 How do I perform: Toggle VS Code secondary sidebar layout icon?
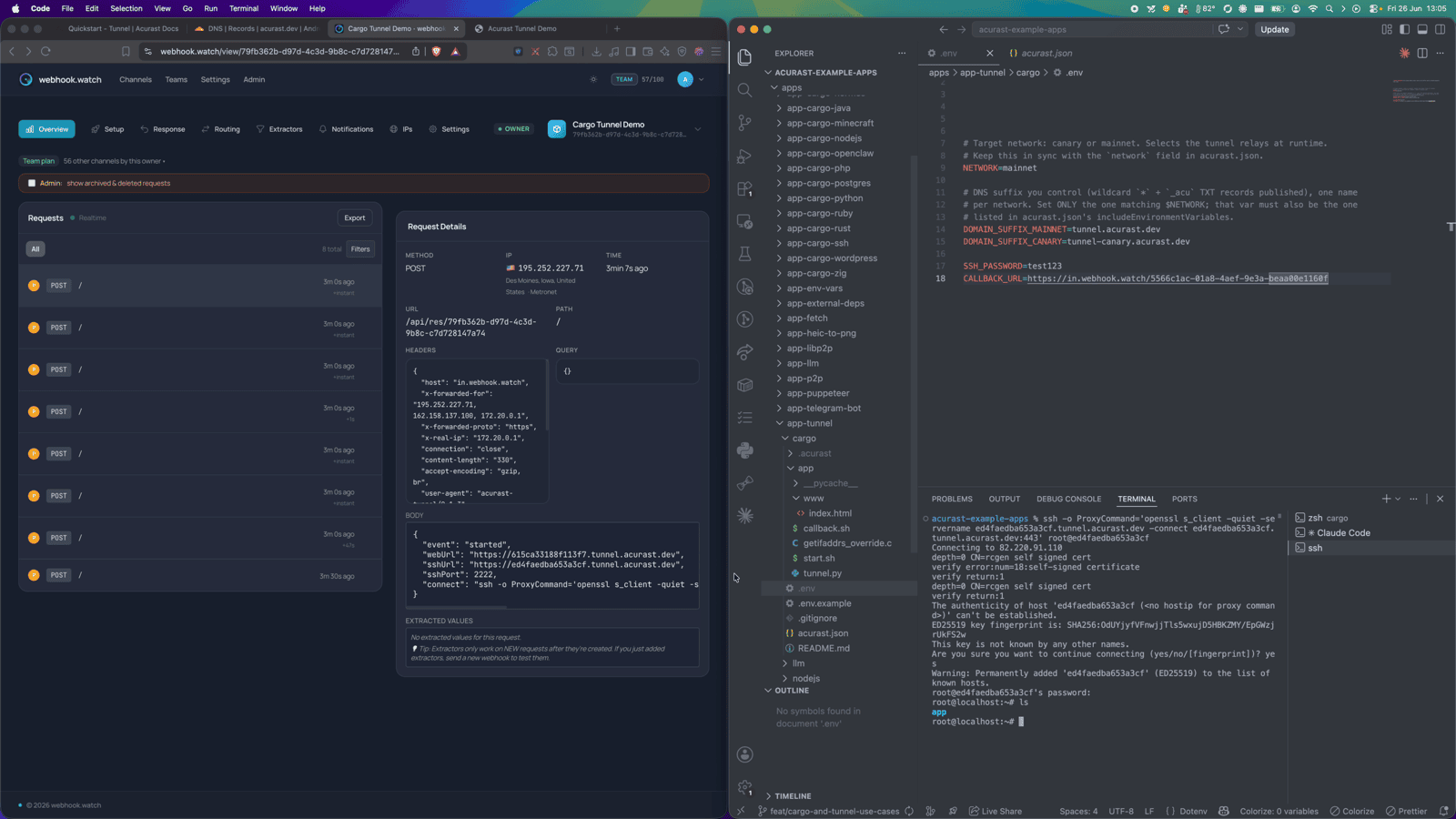click(x=1440, y=29)
